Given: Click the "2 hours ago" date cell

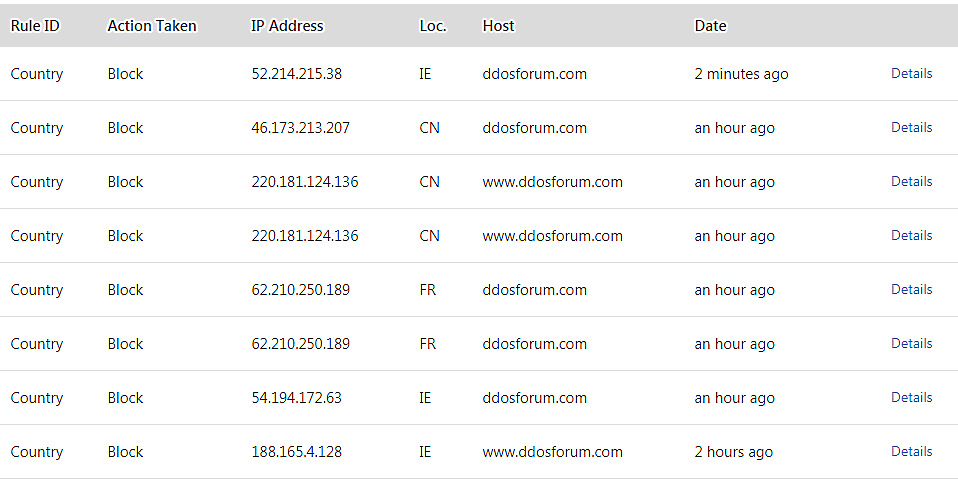Looking at the screenshot, I should [733, 452].
